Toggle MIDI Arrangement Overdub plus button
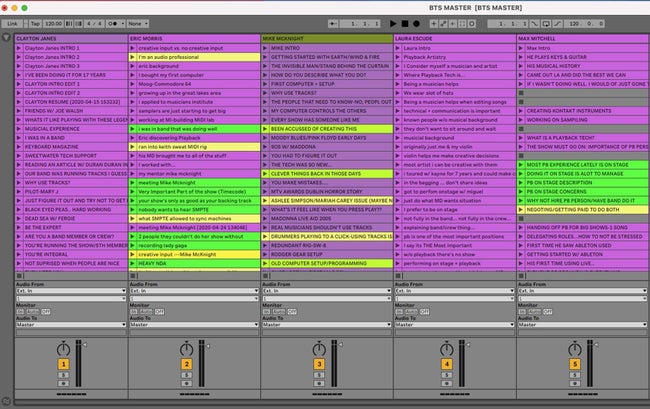Screen dimensions: 650x409 click(x=434, y=24)
